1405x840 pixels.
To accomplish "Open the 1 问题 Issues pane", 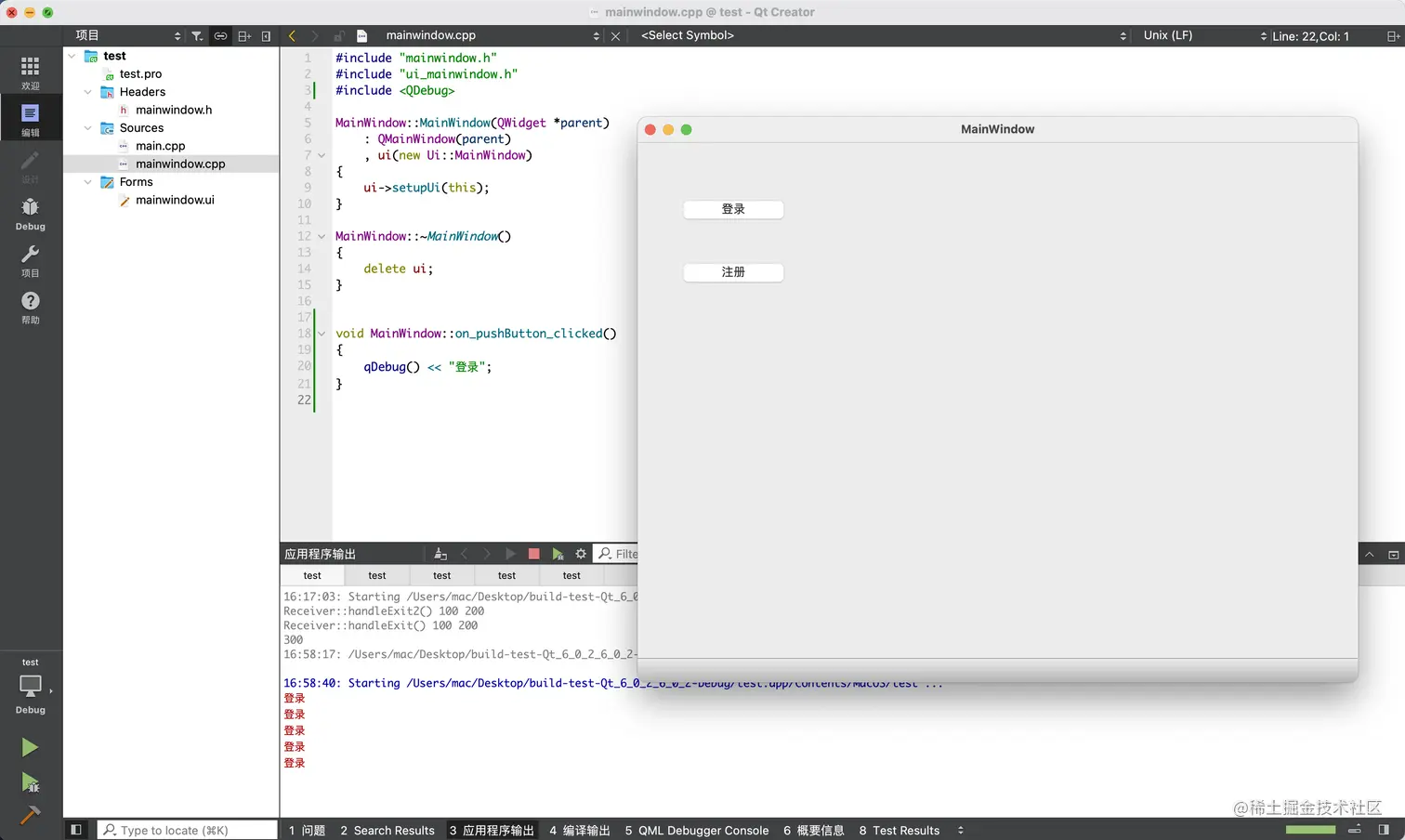I will [x=307, y=830].
